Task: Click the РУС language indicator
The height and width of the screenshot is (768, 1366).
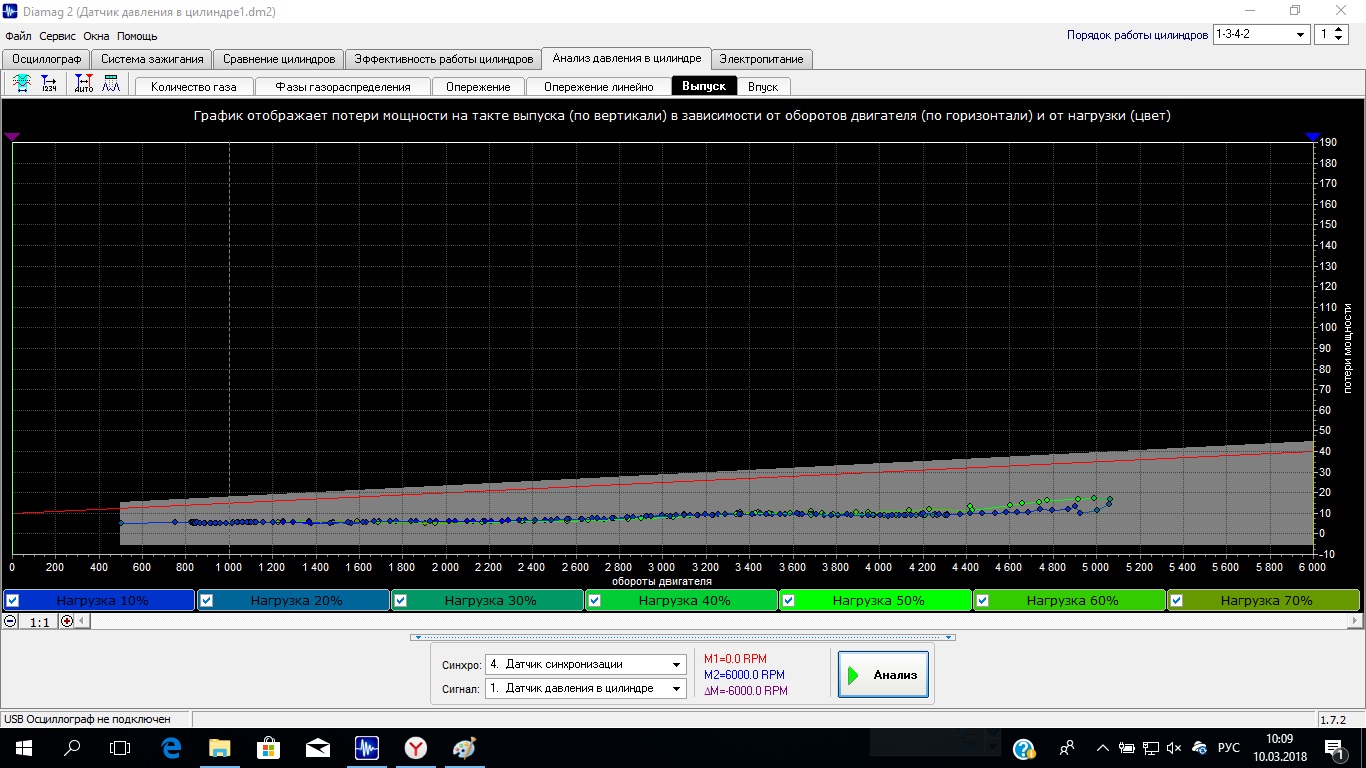Action: 1229,748
